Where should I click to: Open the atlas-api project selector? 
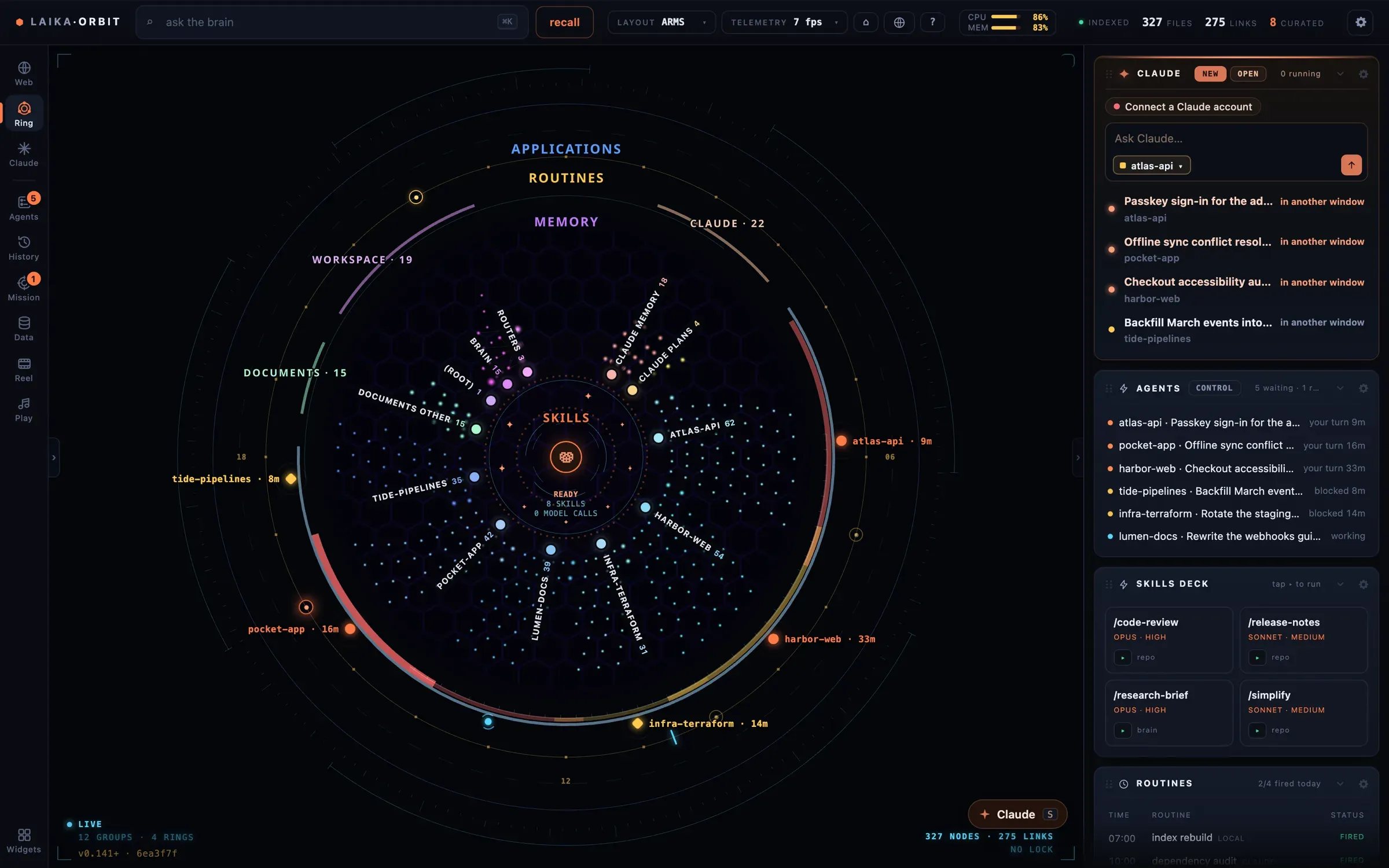tap(1151, 165)
